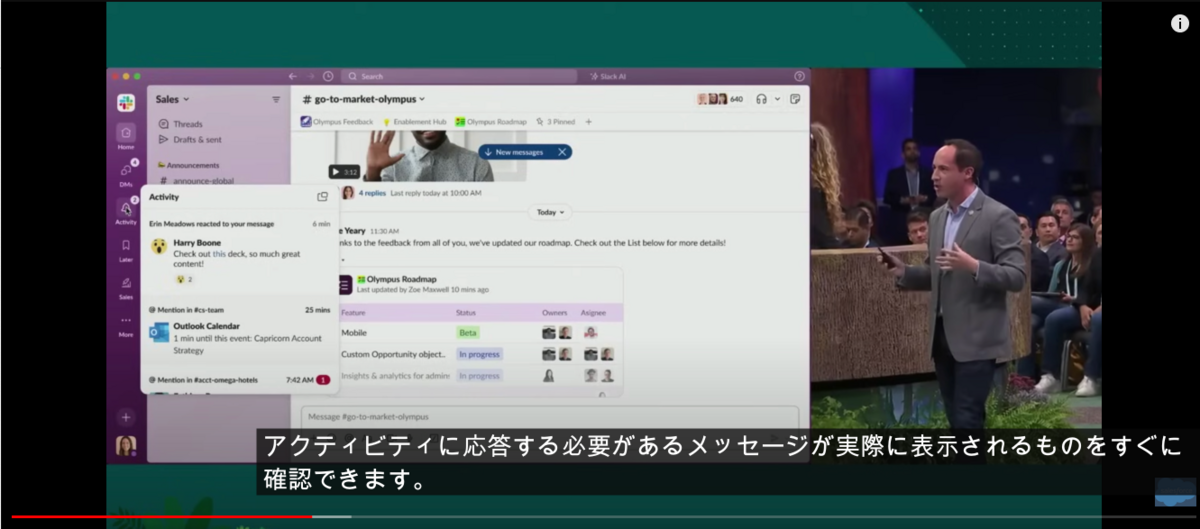
Task: Click the plus create button in sidebar
Action: 126,416
